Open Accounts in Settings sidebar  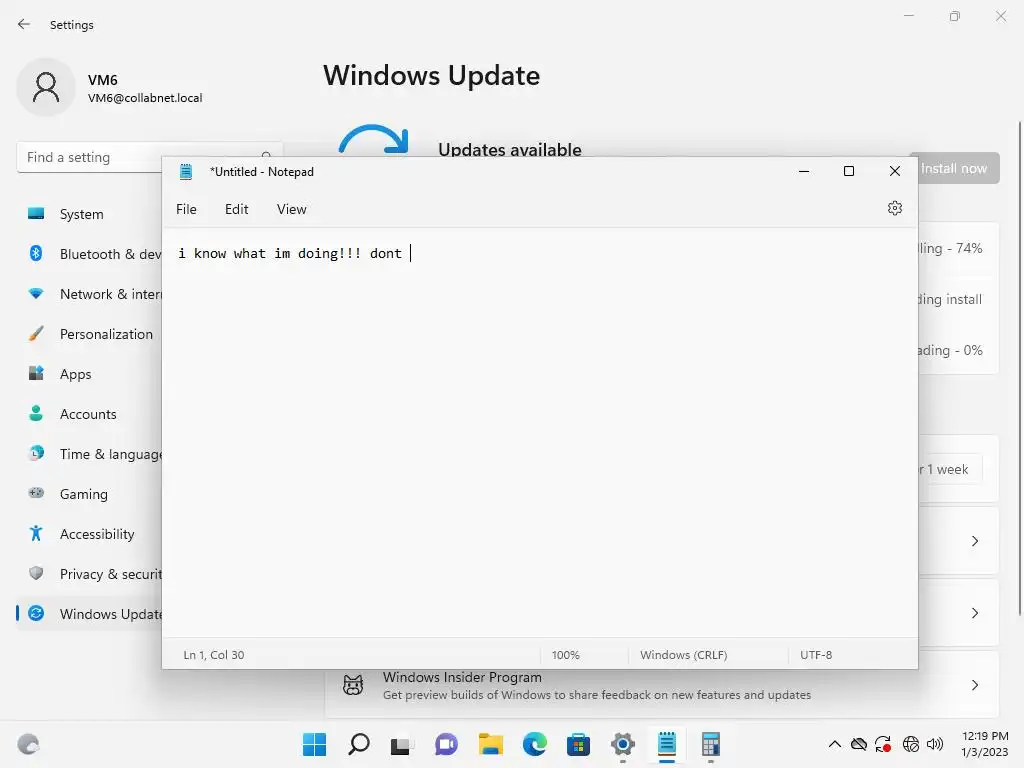[90, 414]
